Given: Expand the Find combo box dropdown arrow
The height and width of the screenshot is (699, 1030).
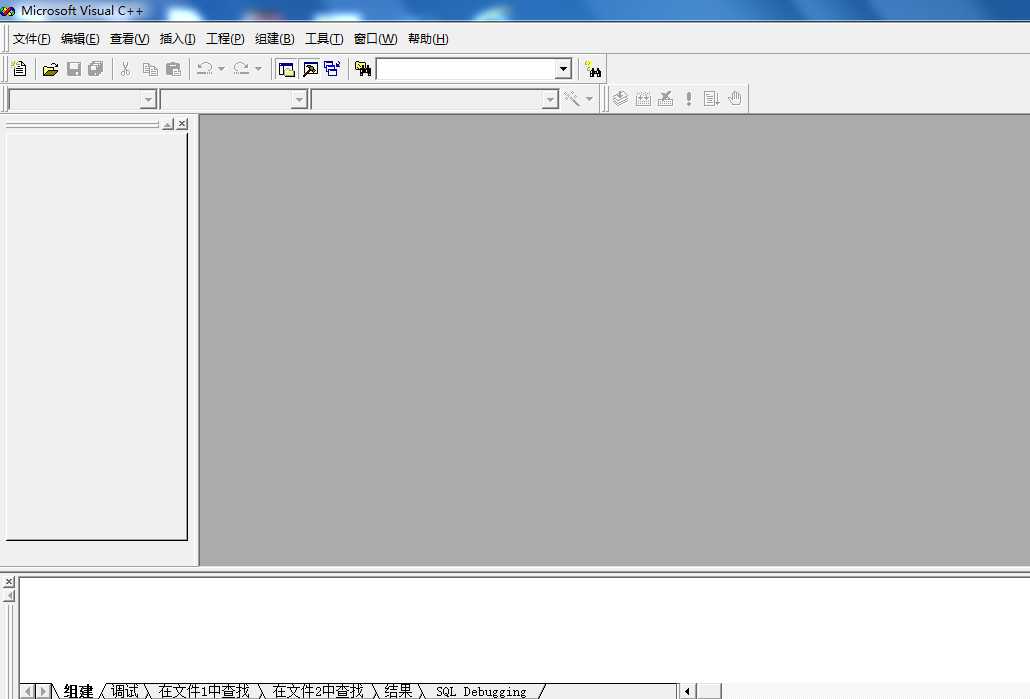Looking at the screenshot, I should tap(563, 69).
